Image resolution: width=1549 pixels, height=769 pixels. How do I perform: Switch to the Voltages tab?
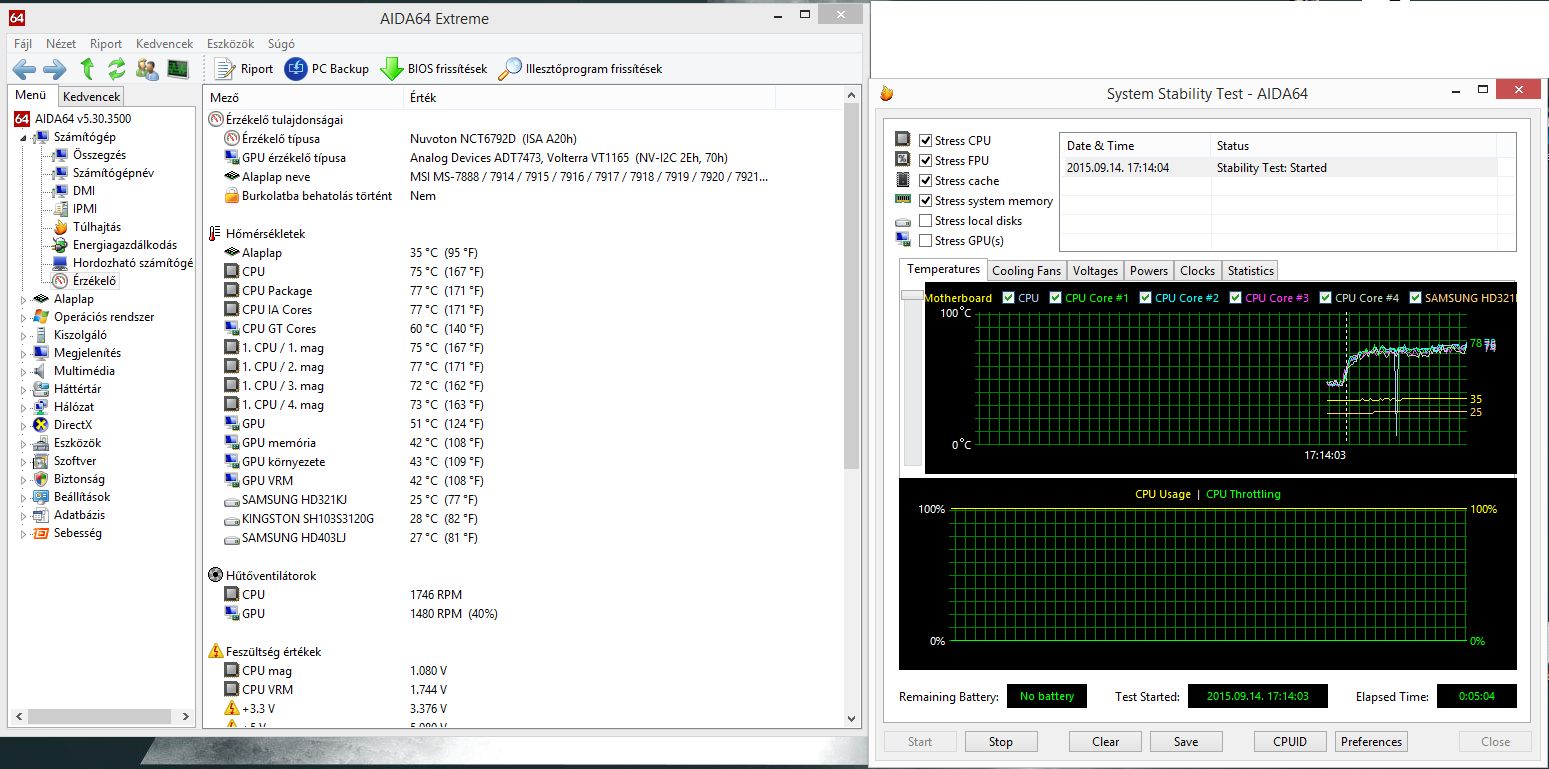1095,271
